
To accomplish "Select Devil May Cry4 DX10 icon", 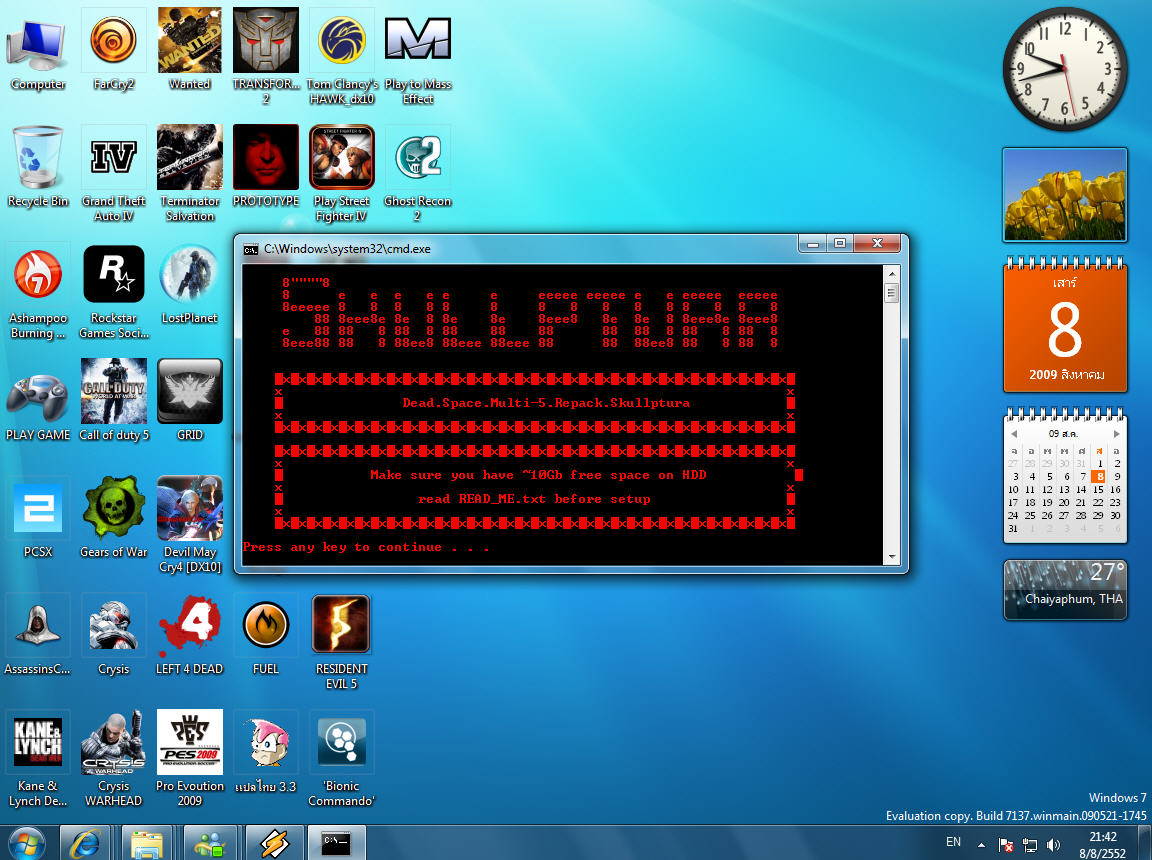I will pos(190,524).
